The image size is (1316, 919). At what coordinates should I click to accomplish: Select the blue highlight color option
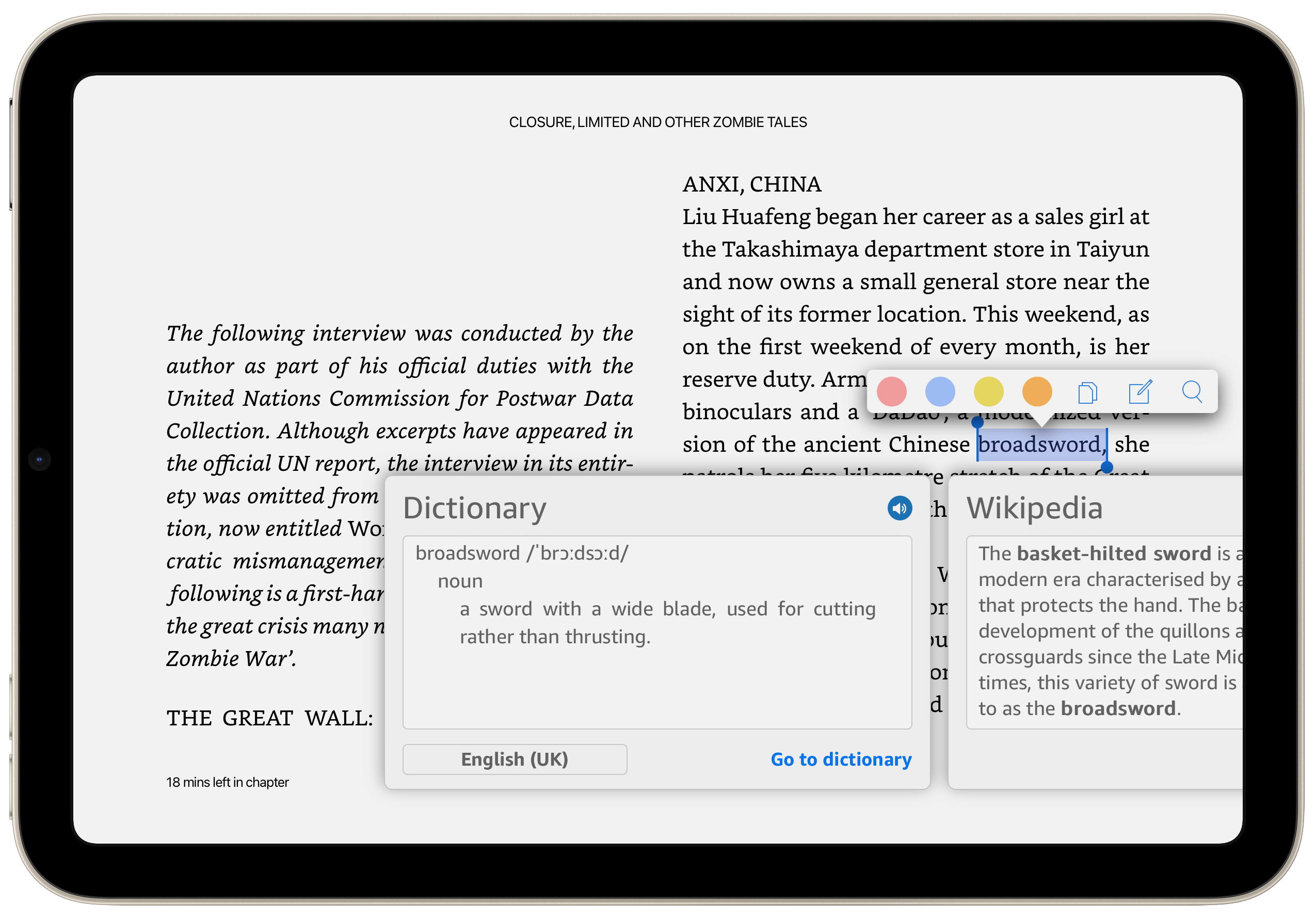(x=939, y=391)
